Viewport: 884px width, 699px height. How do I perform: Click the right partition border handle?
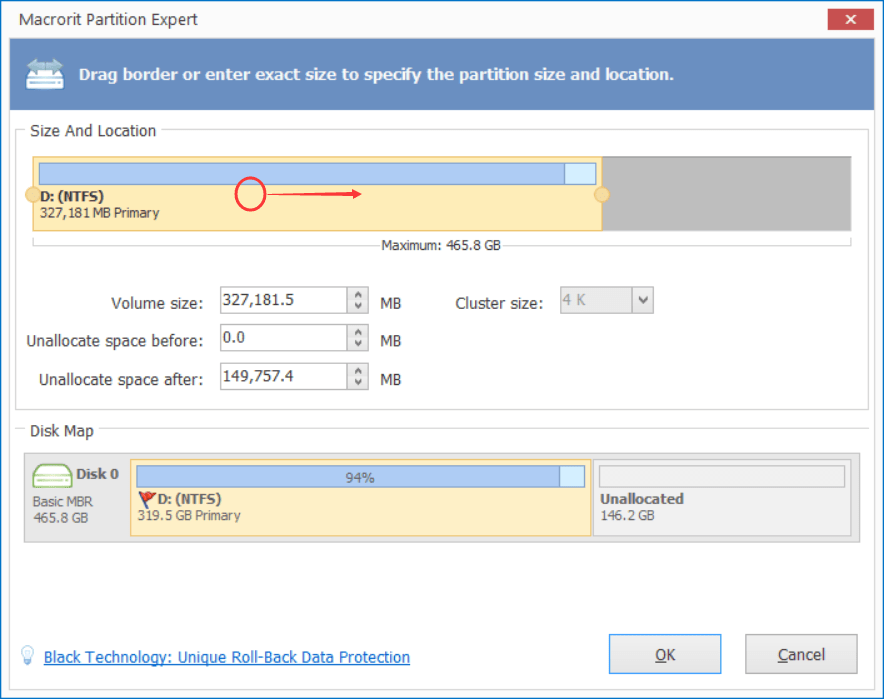pos(602,195)
